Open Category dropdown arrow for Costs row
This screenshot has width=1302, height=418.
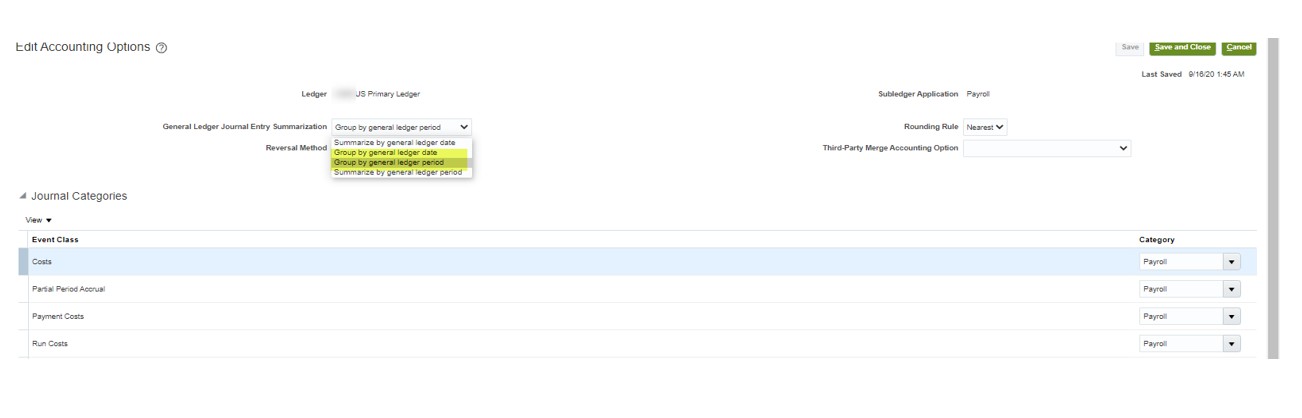click(x=1231, y=262)
